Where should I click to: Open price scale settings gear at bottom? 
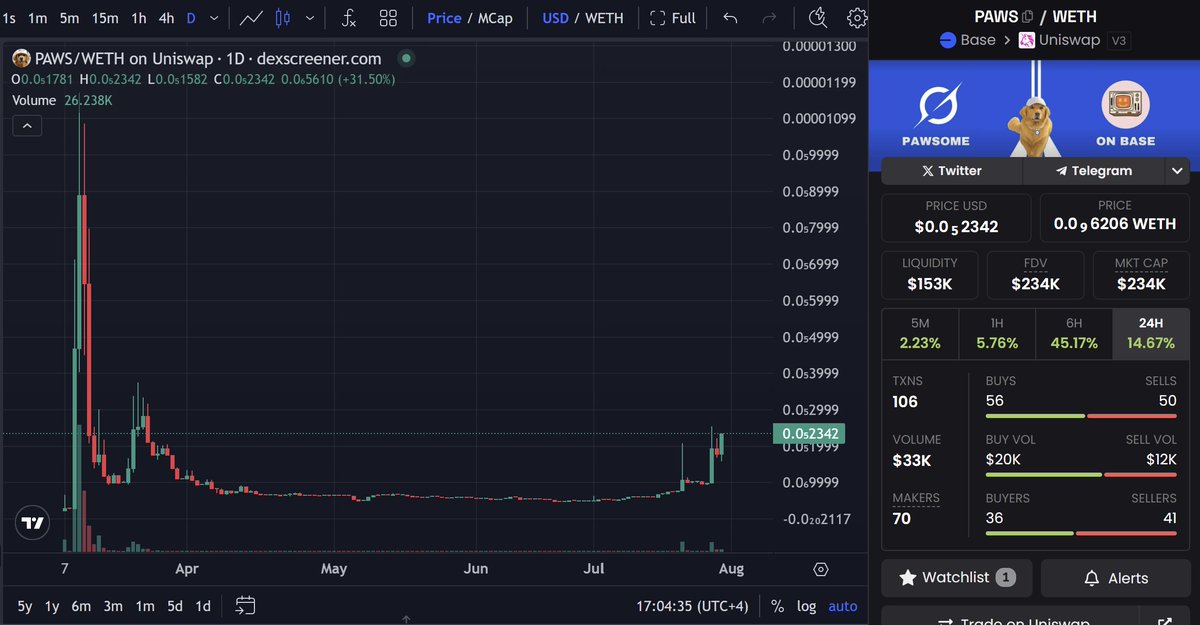click(x=821, y=569)
